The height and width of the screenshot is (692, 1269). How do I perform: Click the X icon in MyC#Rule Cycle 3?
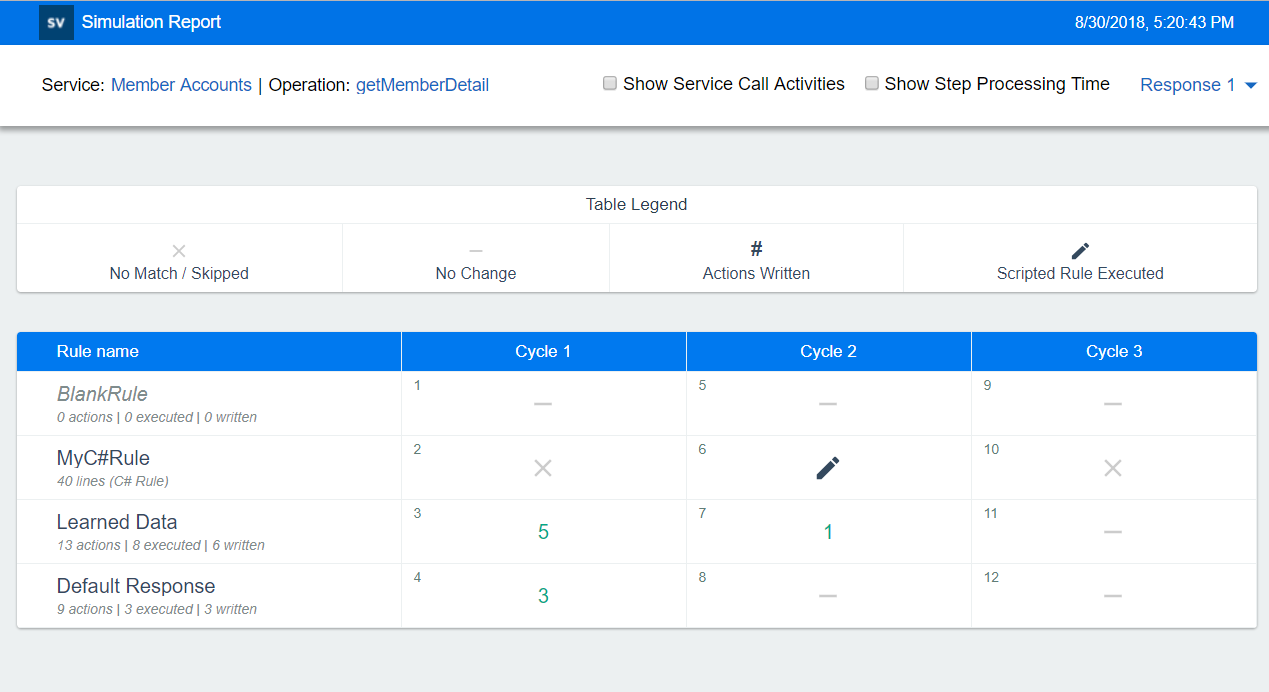[1113, 468]
